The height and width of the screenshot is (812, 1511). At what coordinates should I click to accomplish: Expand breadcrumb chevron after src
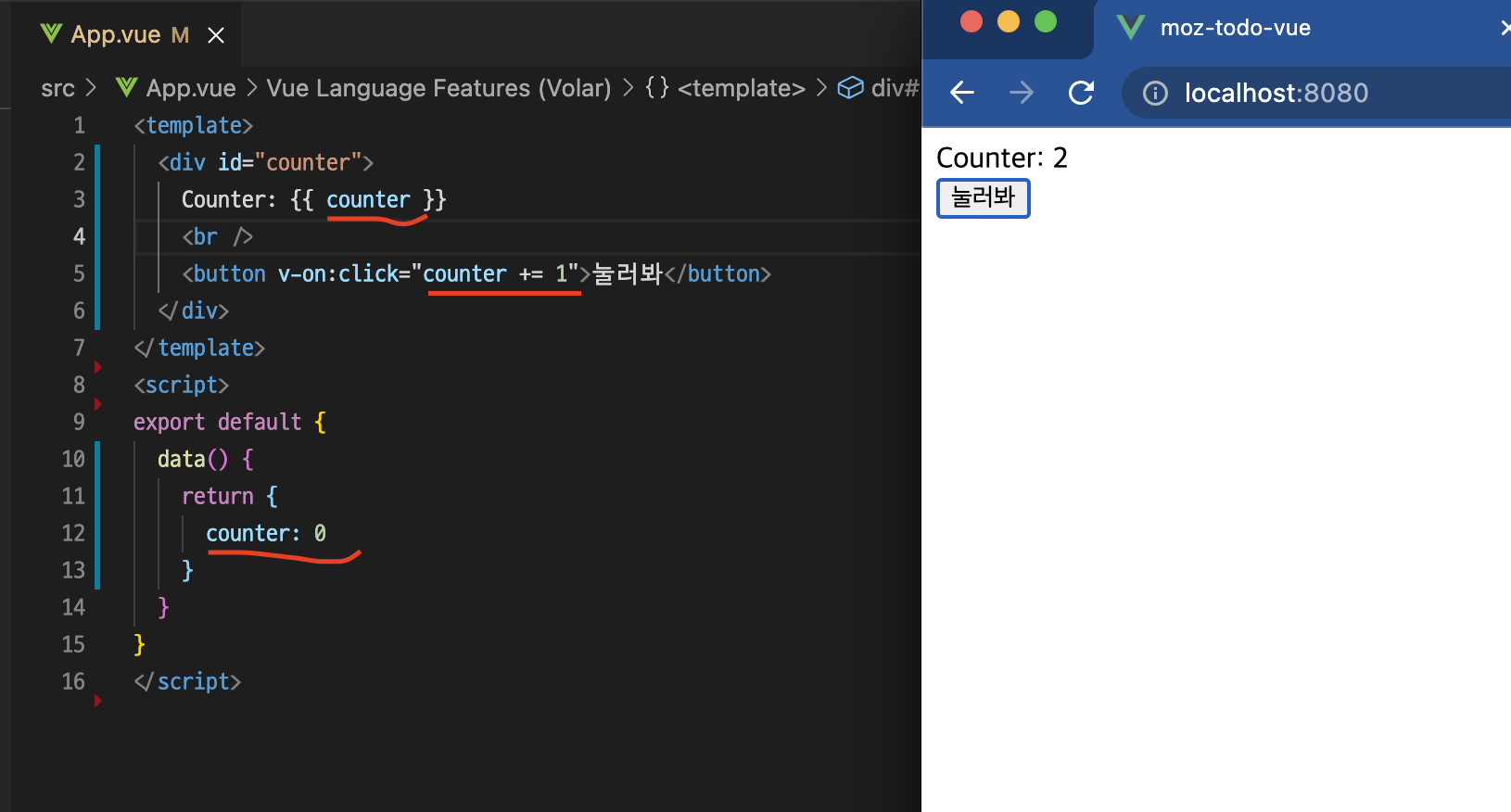point(91,88)
